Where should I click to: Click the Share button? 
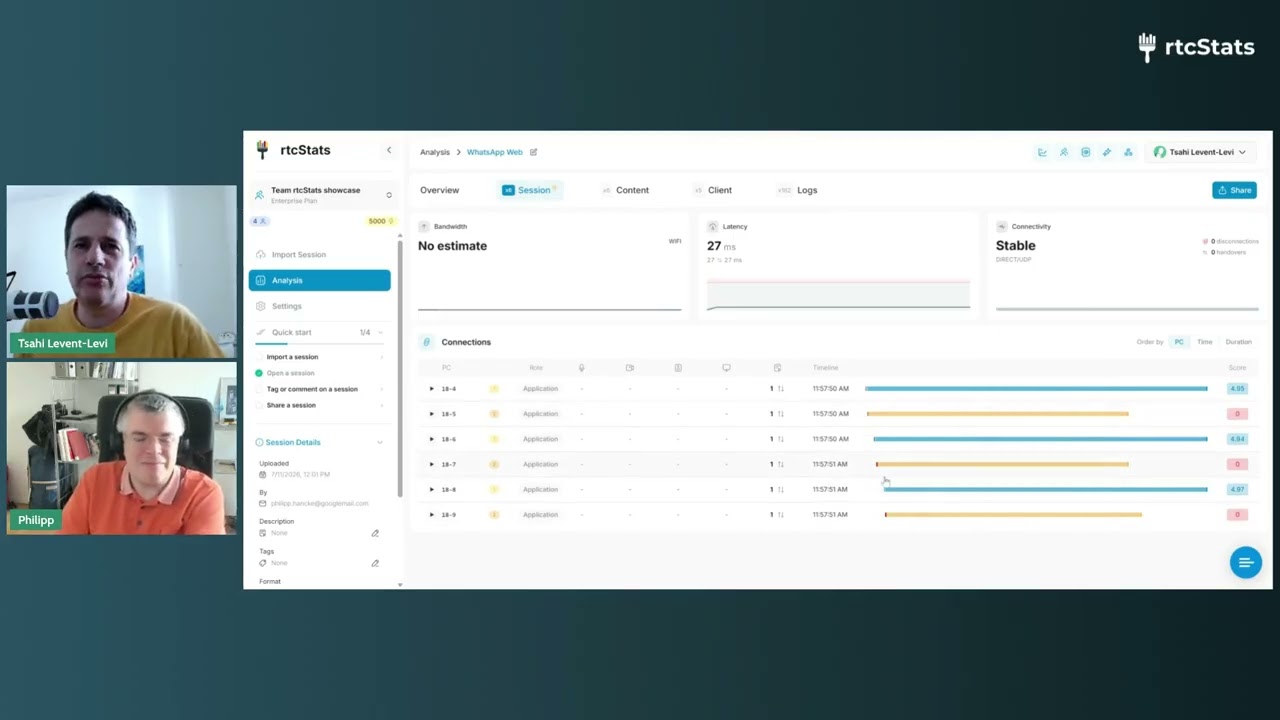click(1234, 190)
